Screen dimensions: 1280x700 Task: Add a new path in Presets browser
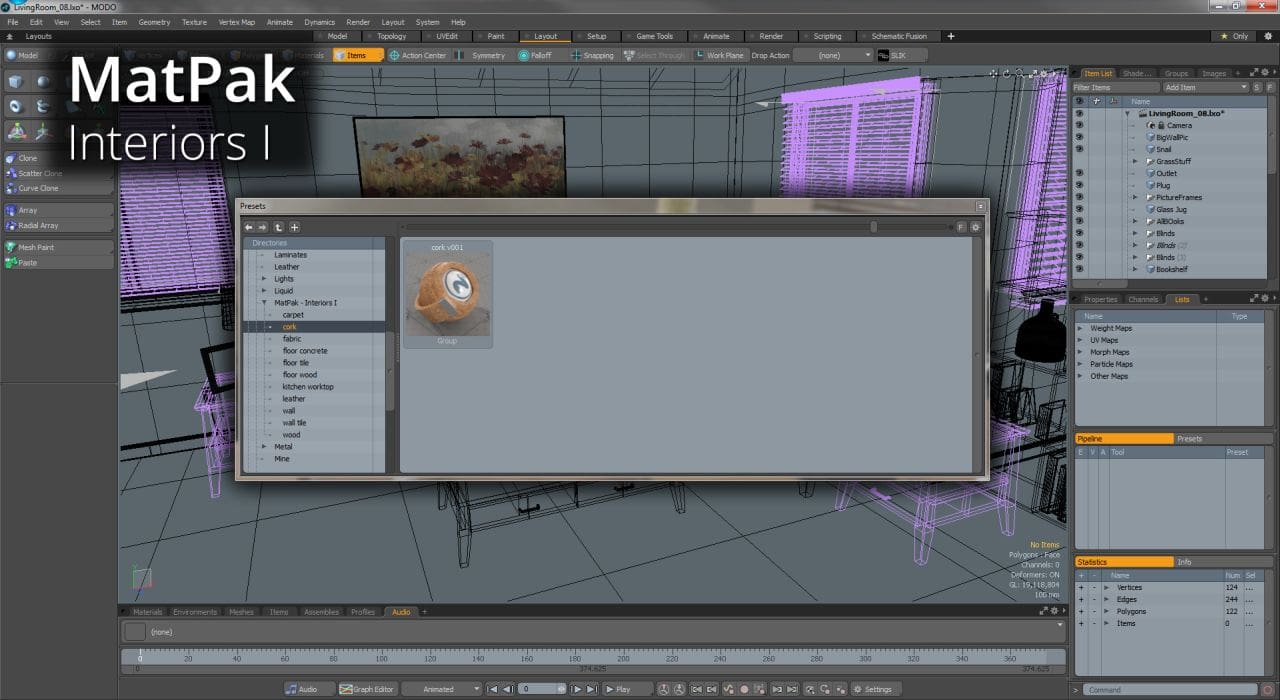[x=294, y=227]
